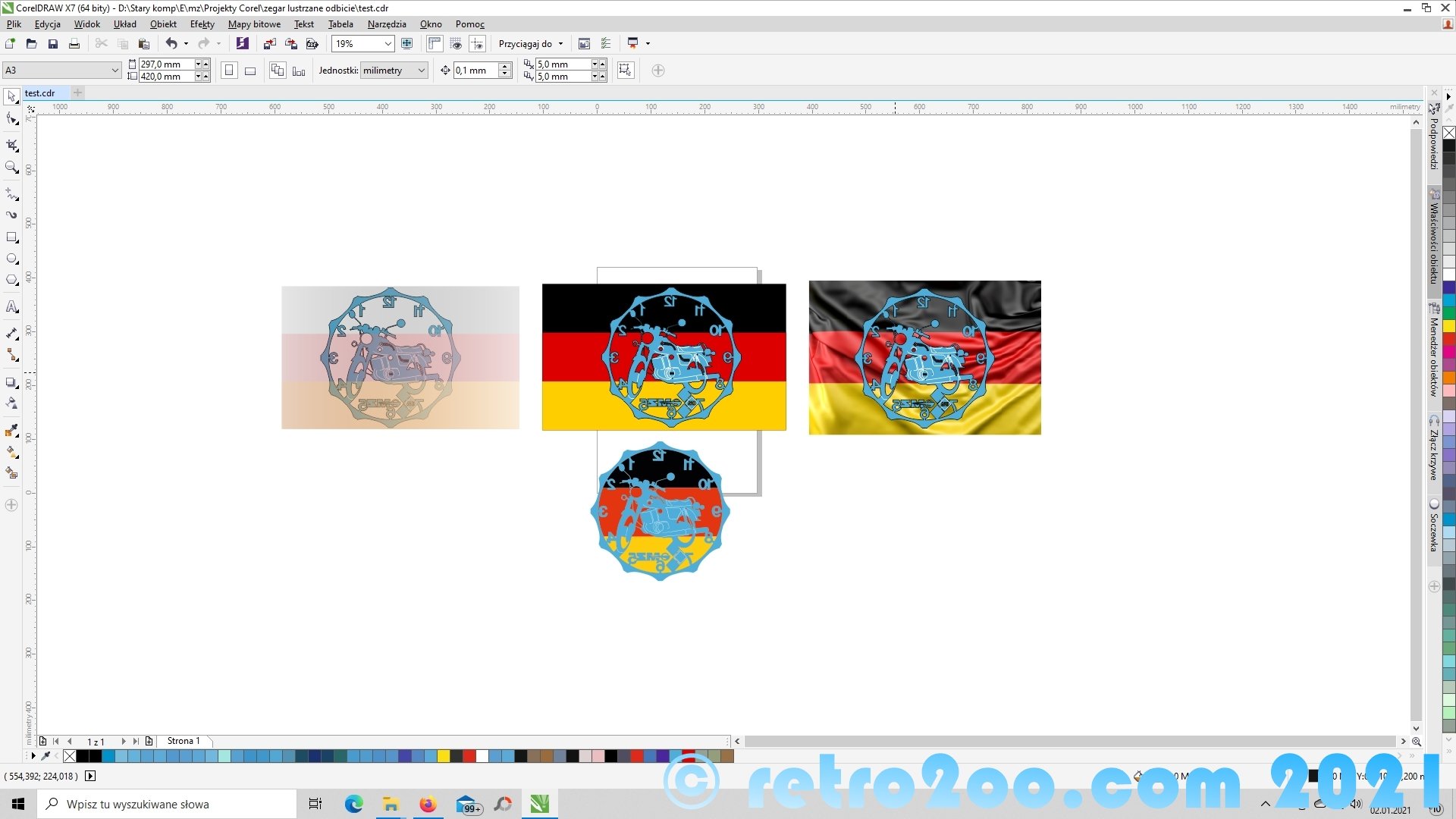Viewport: 1456px width, 819px height.
Task: Toggle show rulers button
Action: tap(435, 44)
